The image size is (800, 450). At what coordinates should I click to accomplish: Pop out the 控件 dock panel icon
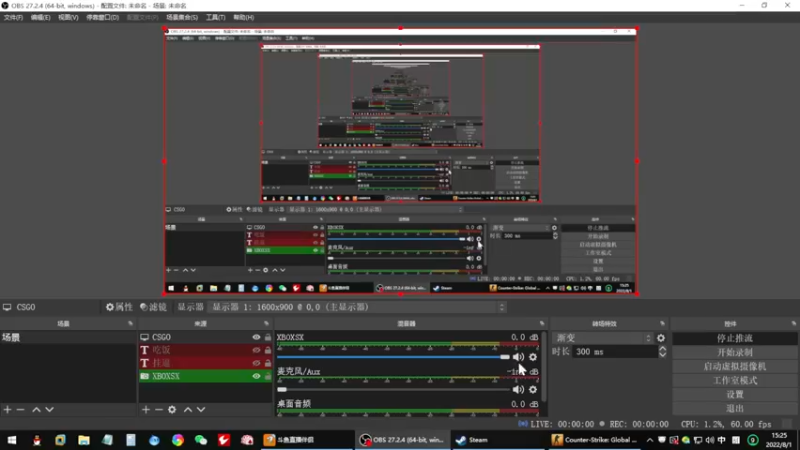(793, 323)
